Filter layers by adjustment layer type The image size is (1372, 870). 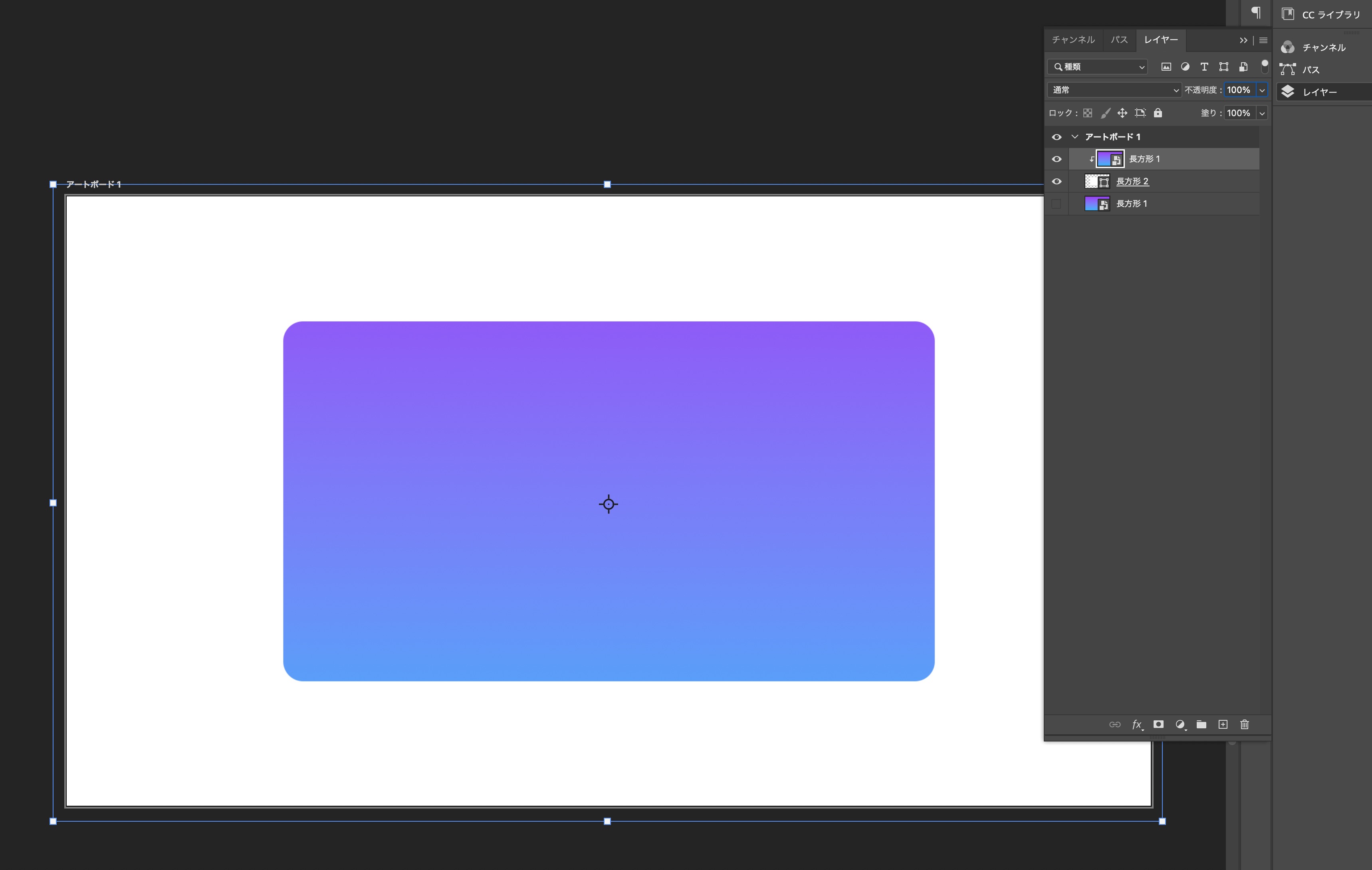(x=1185, y=67)
